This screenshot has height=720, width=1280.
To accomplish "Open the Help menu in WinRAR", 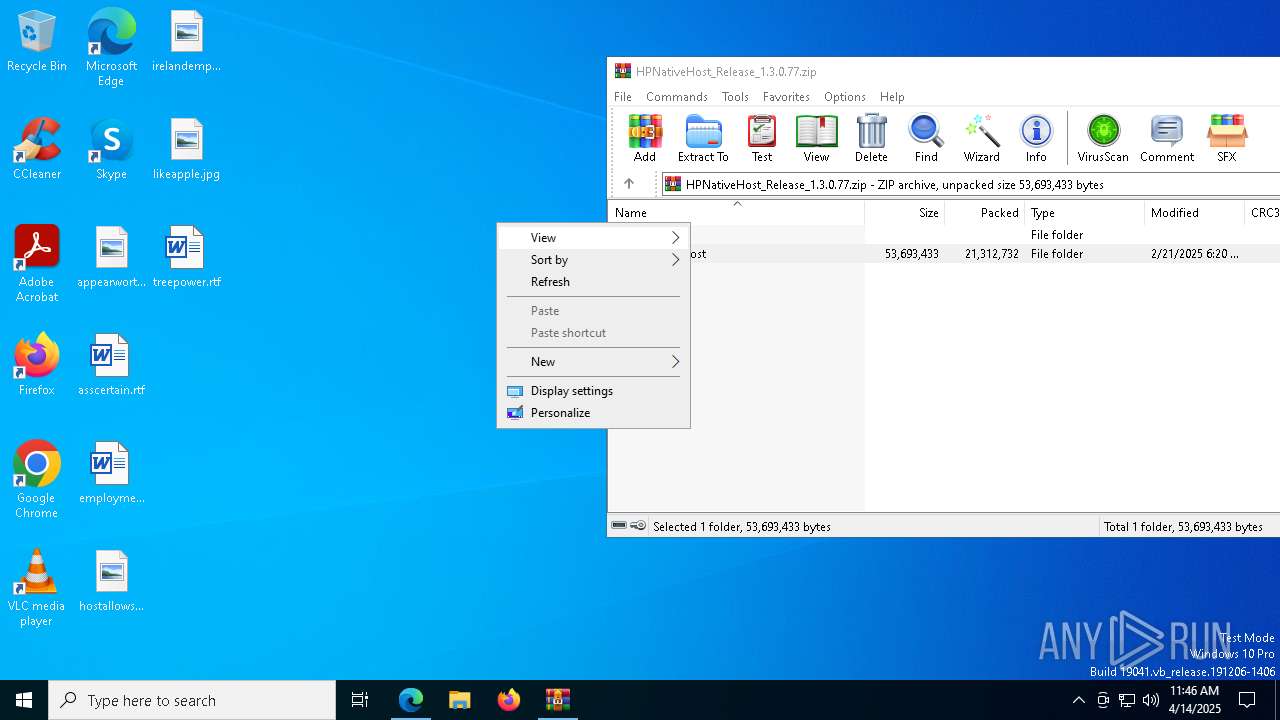I will point(892,97).
